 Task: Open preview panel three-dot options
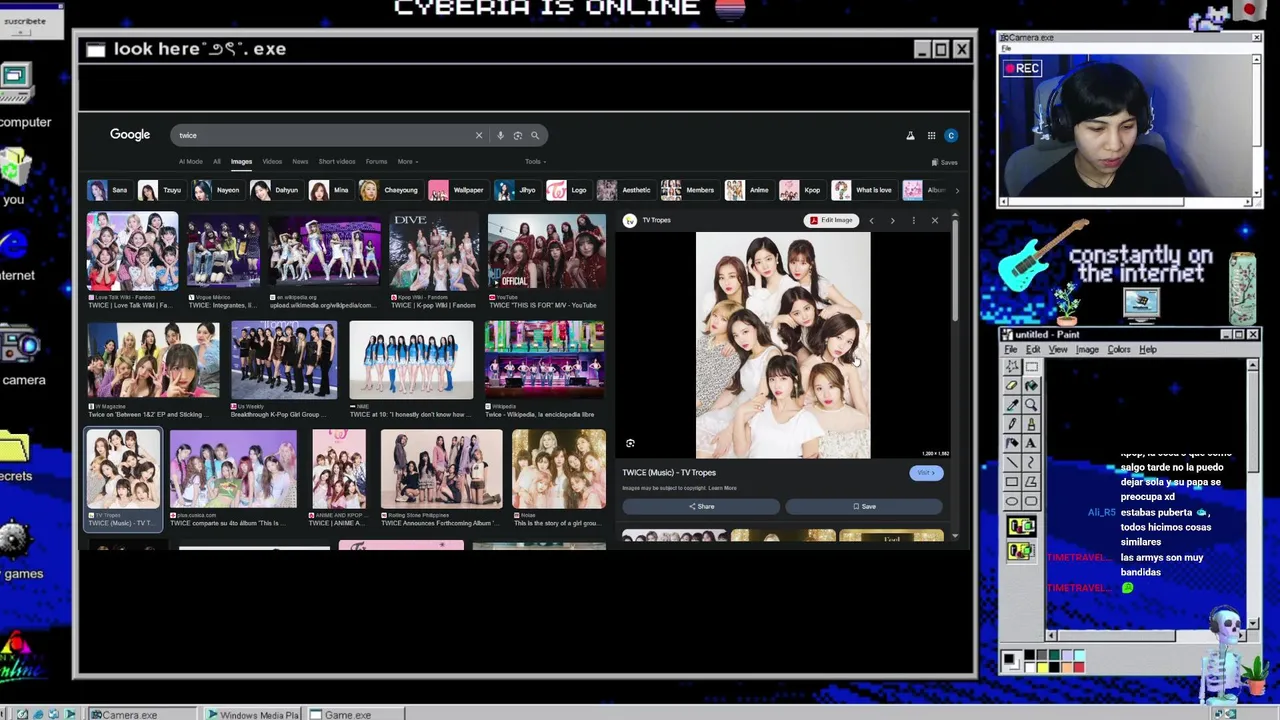(913, 220)
